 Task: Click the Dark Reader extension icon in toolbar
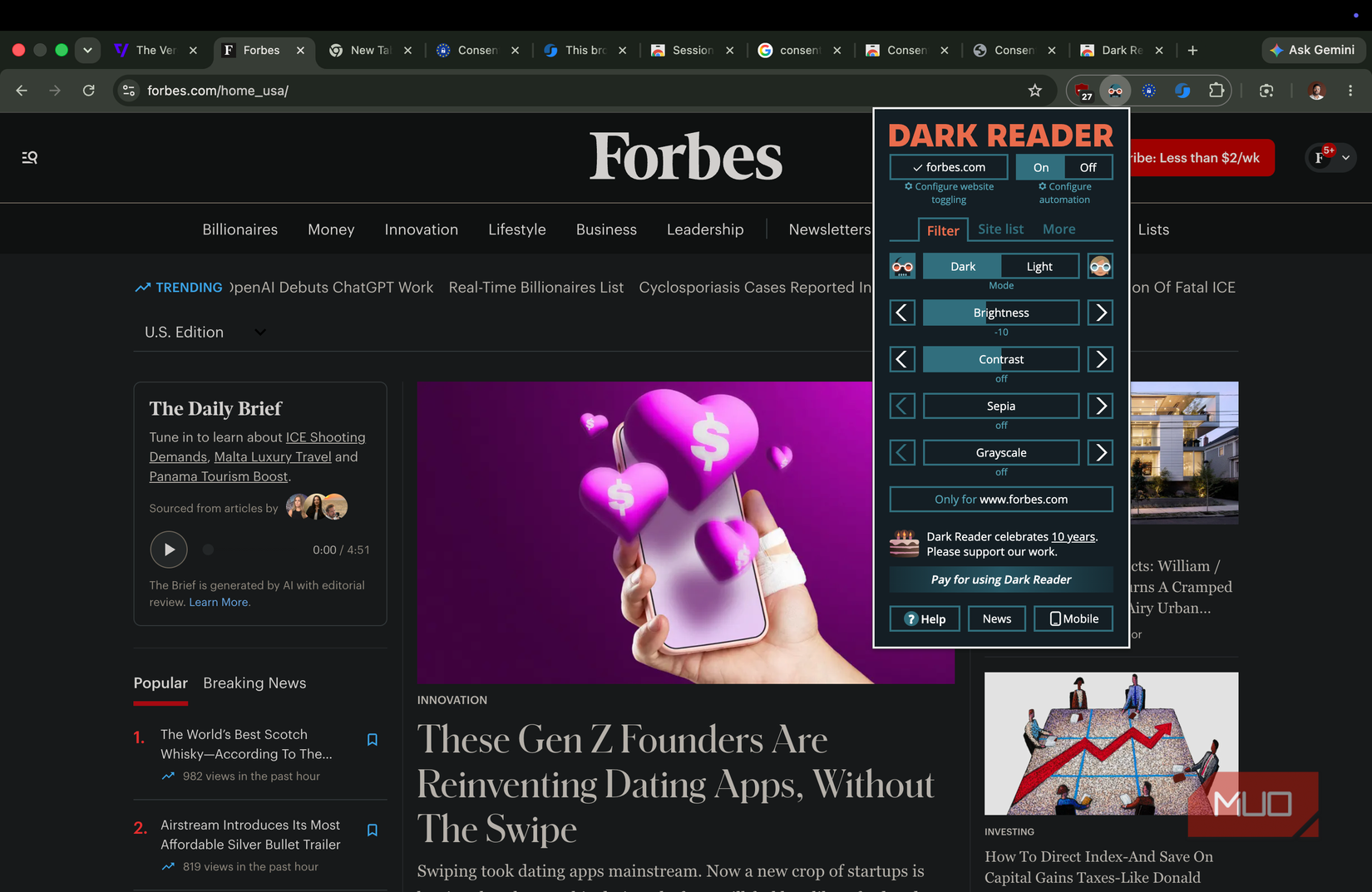tap(1115, 91)
